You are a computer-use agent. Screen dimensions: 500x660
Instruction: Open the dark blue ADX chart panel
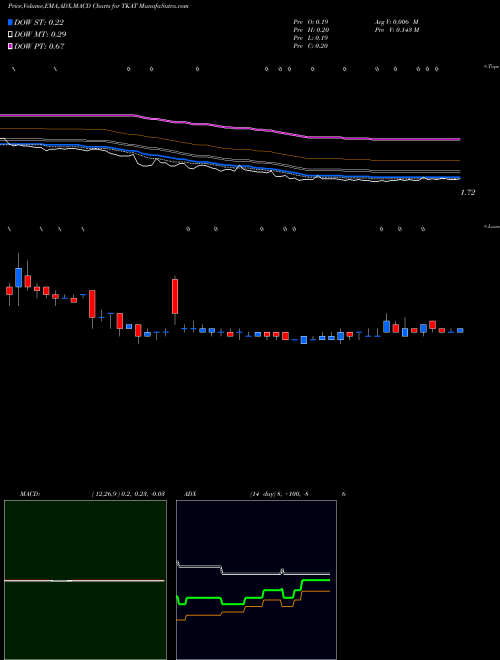coord(256,580)
